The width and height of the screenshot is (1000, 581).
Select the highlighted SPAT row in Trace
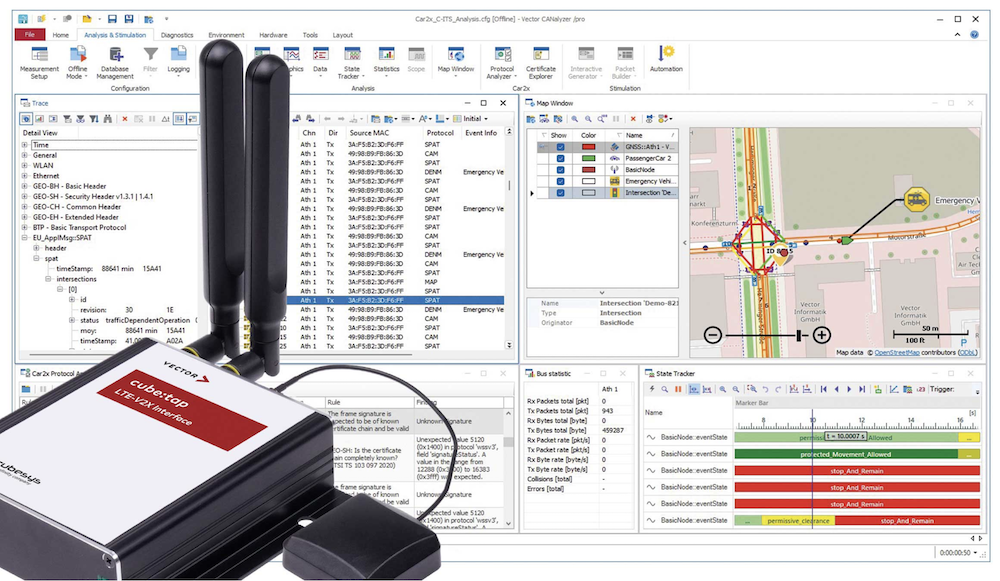coord(400,300)
